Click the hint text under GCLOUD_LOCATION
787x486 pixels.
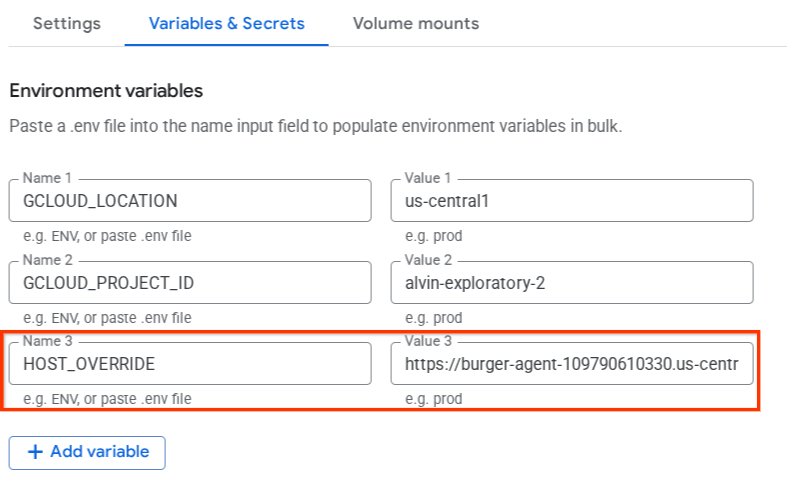pos(107,236)
